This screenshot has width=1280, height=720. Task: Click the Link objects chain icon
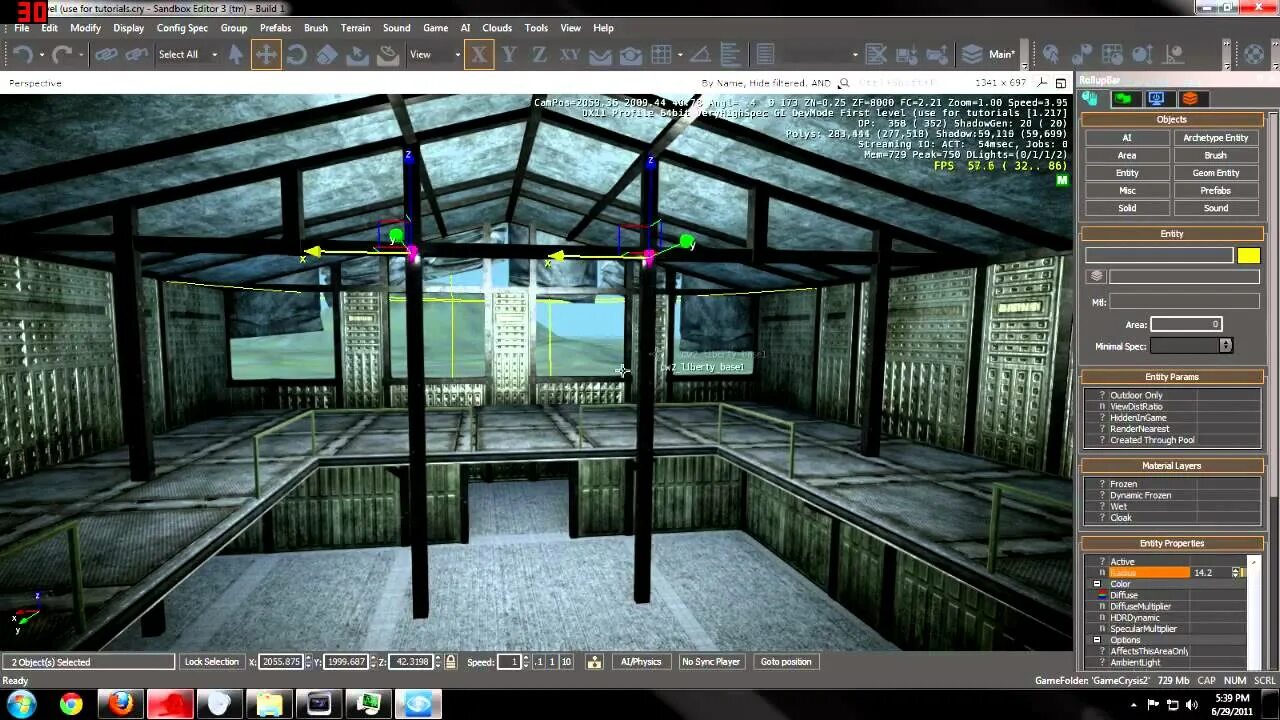click(x=106, y=54)
